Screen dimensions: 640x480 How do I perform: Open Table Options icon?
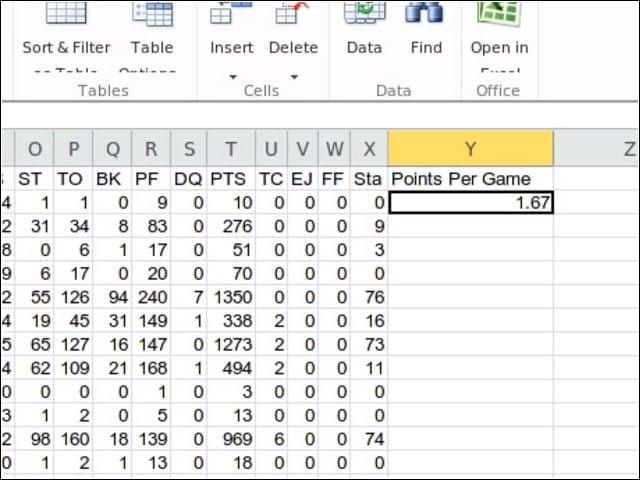point(152,14)
